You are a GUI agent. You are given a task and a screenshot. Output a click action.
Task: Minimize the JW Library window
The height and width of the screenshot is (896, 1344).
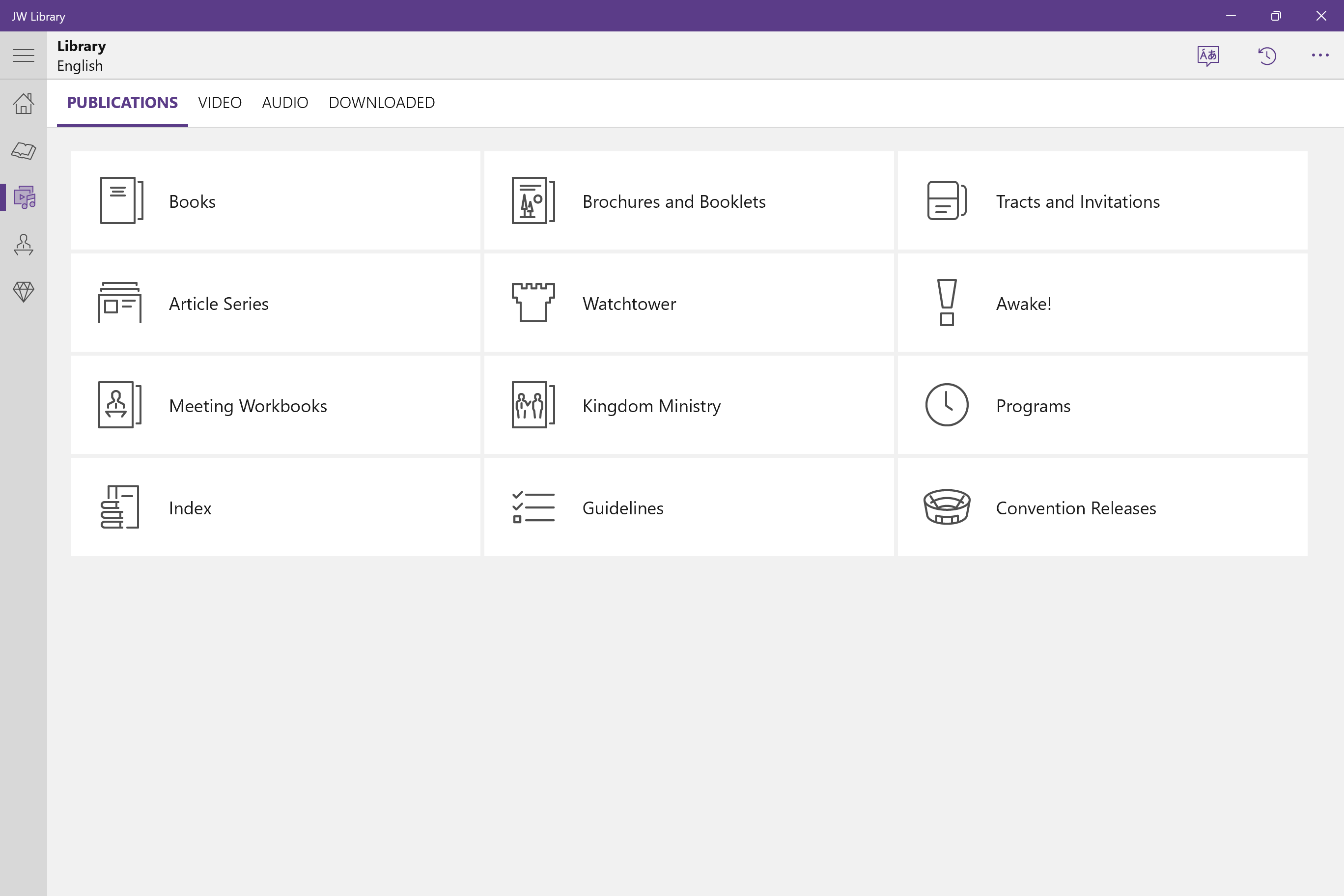pos(1231,15)
